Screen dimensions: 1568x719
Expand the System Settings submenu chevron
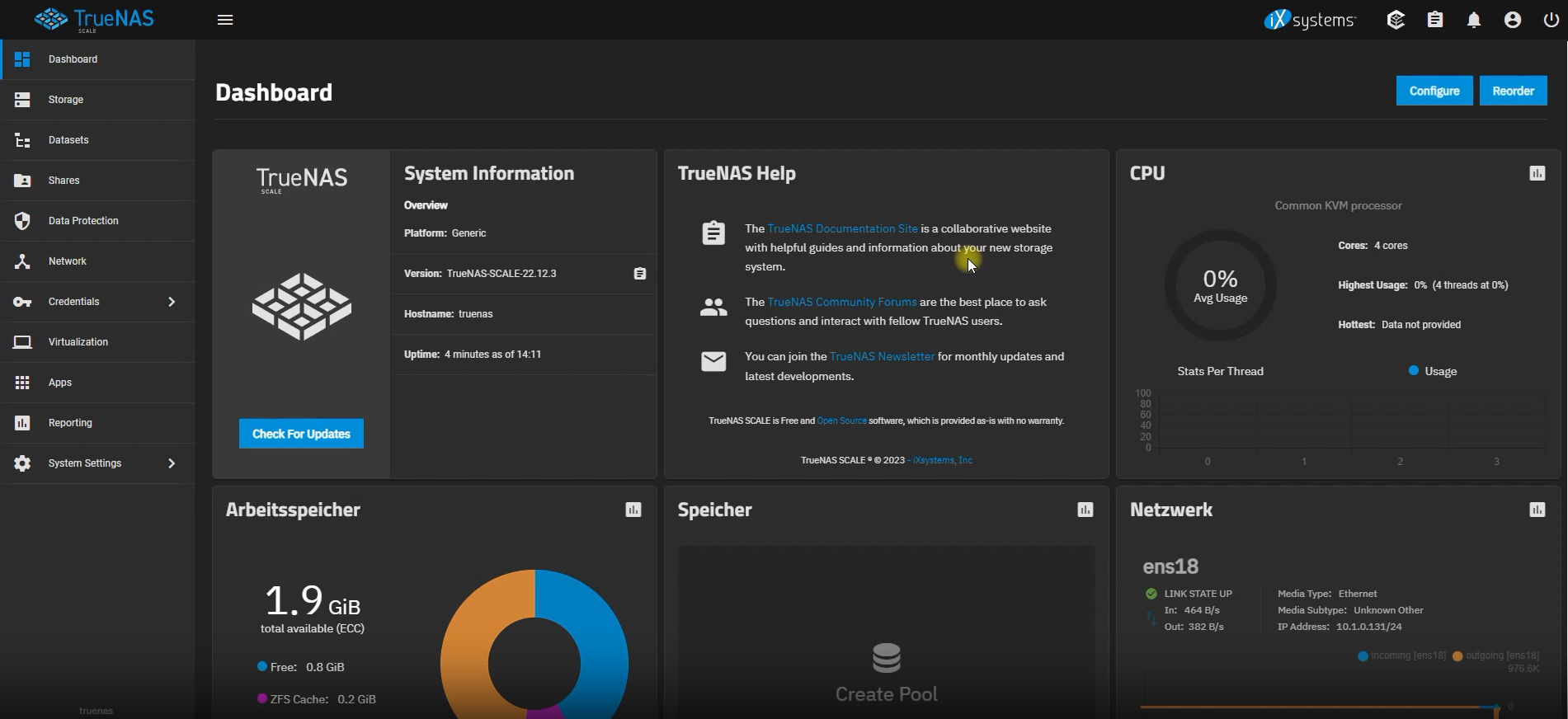(172, 463)
